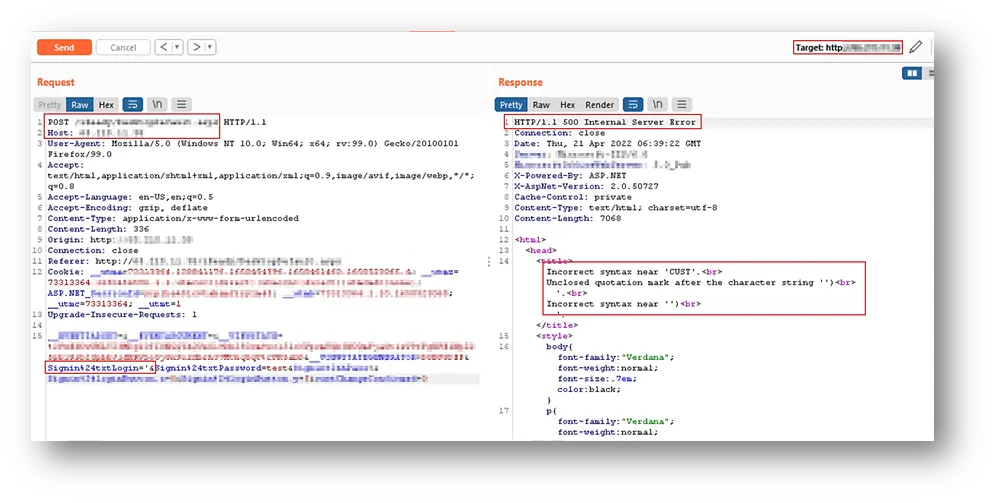Go back to previous request in history
Viewport: 996px width, 503px height.
click(164, 47)
